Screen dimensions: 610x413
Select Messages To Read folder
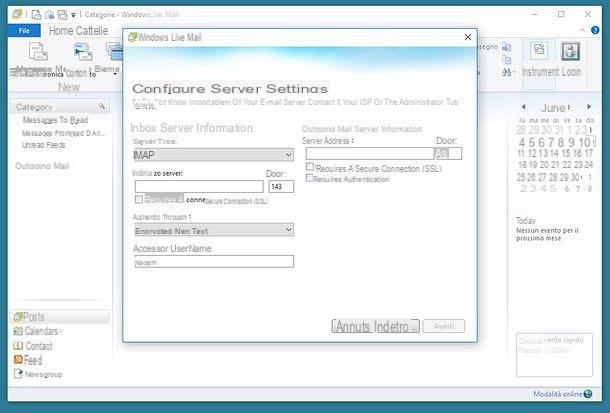[x=55, y=120]
